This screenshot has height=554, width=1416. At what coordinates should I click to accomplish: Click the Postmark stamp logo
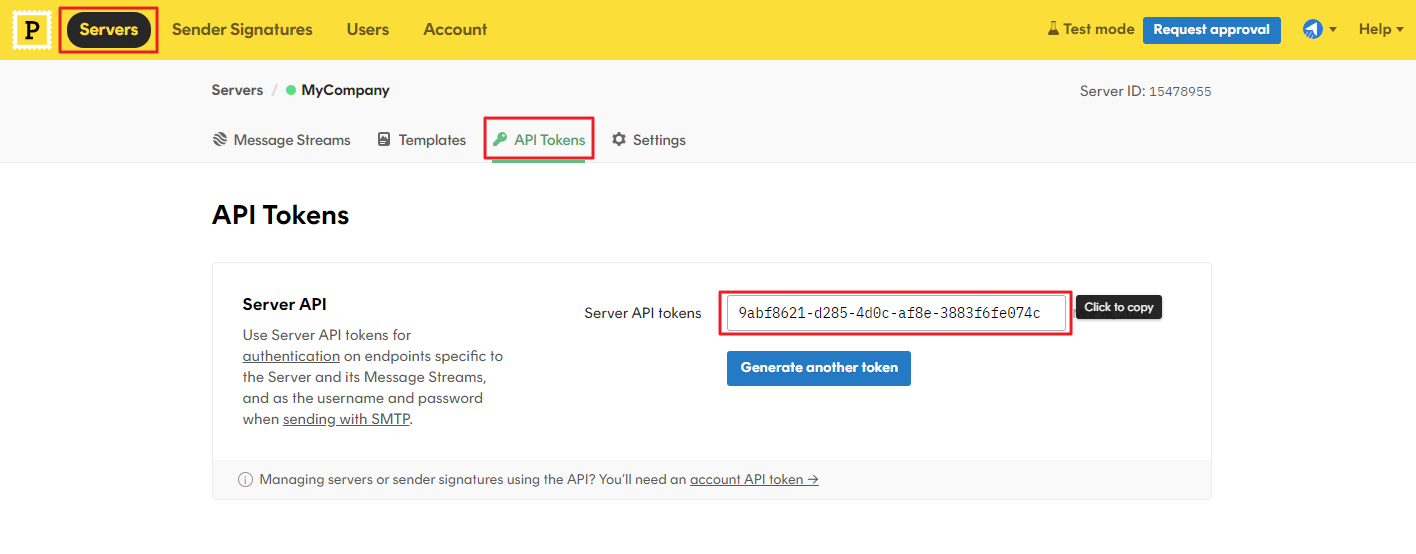pos(32,30)
